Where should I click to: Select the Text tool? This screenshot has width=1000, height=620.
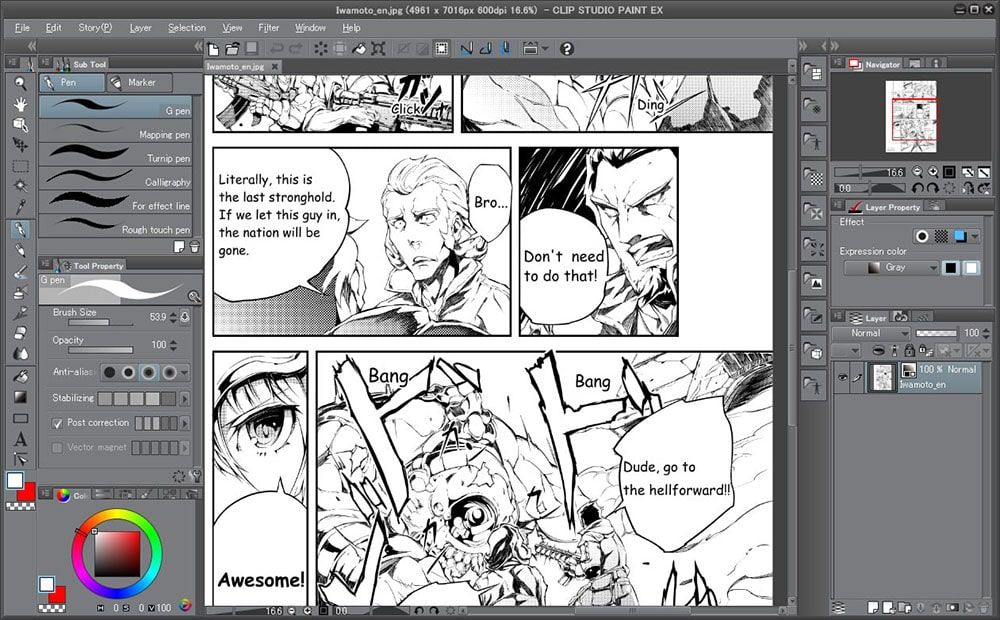(20, 439)
